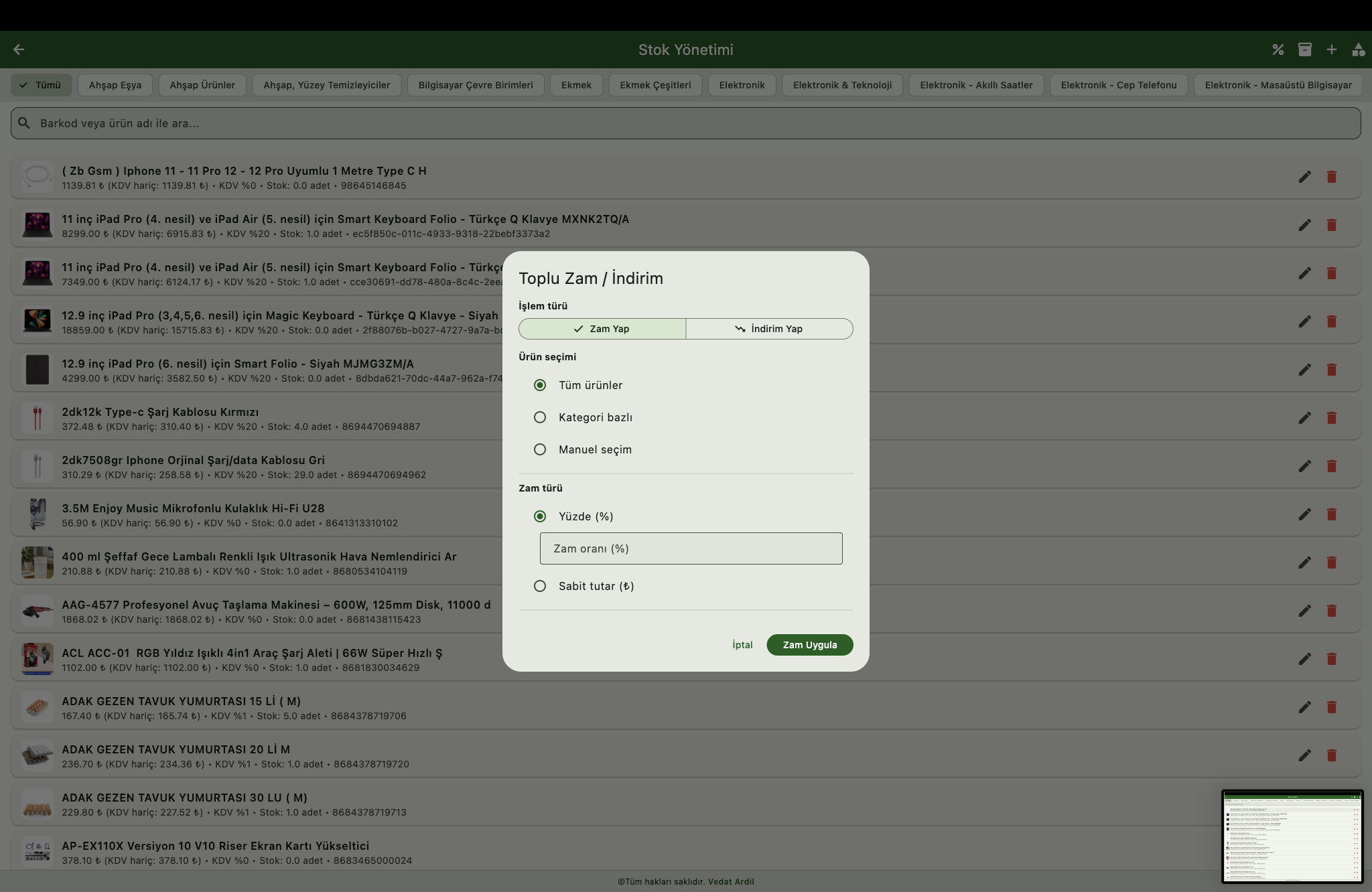
Task: Delete the AAG-4577 Avuç Taşlama Makinesi
Action: pos(1331,611)
